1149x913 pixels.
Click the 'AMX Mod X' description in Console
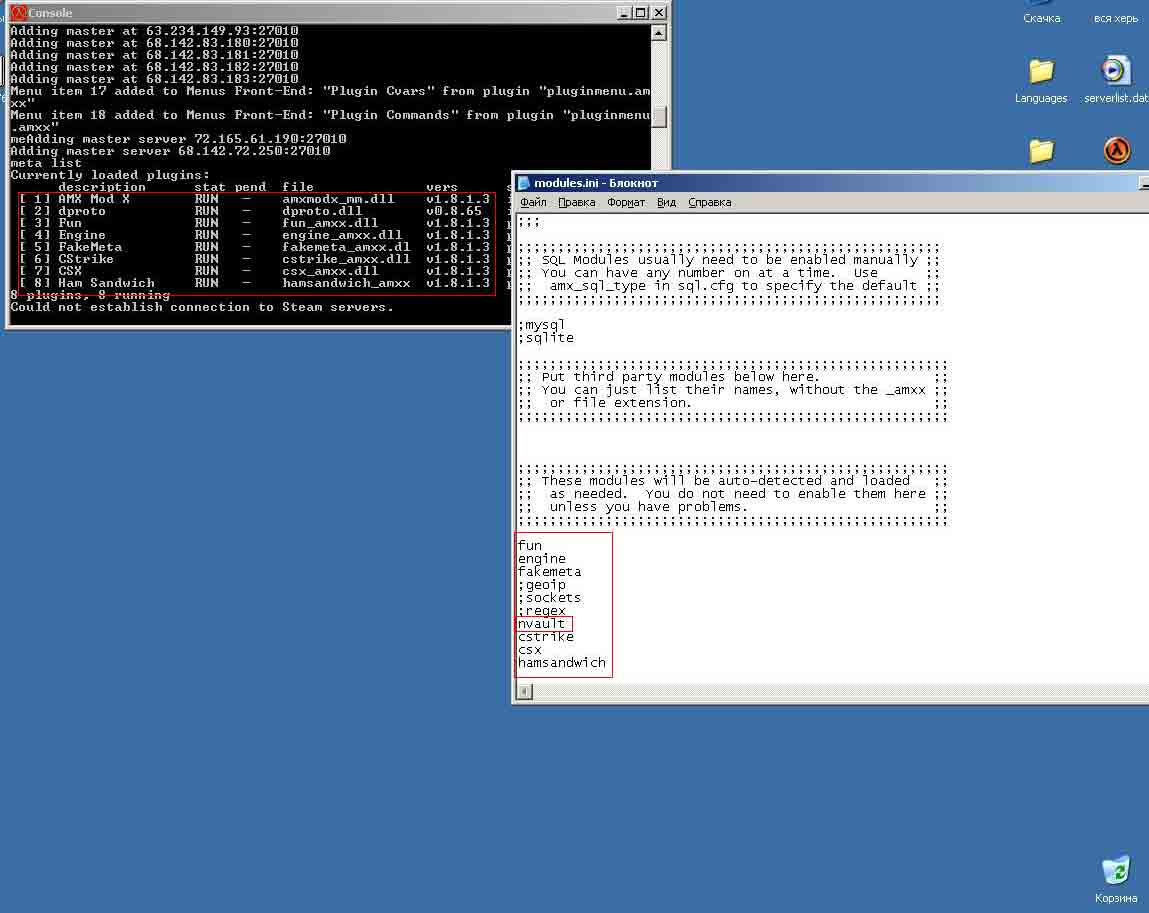[x=94, y=199]
